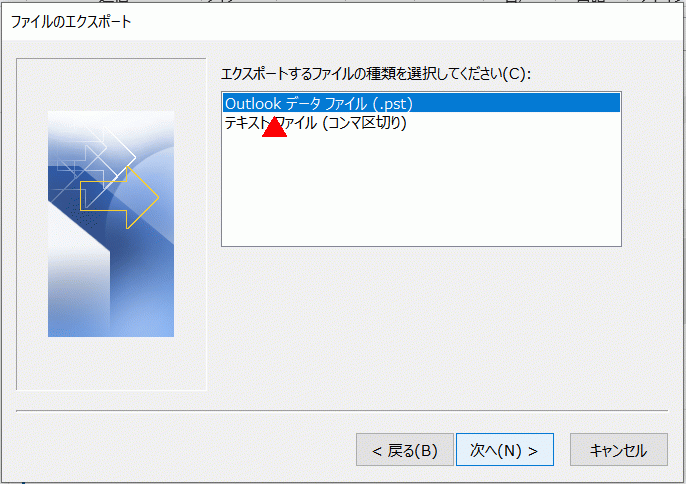Click the background window strip above the dialog
This screenshot has height=484, width=686.
[x=341, y=1]
